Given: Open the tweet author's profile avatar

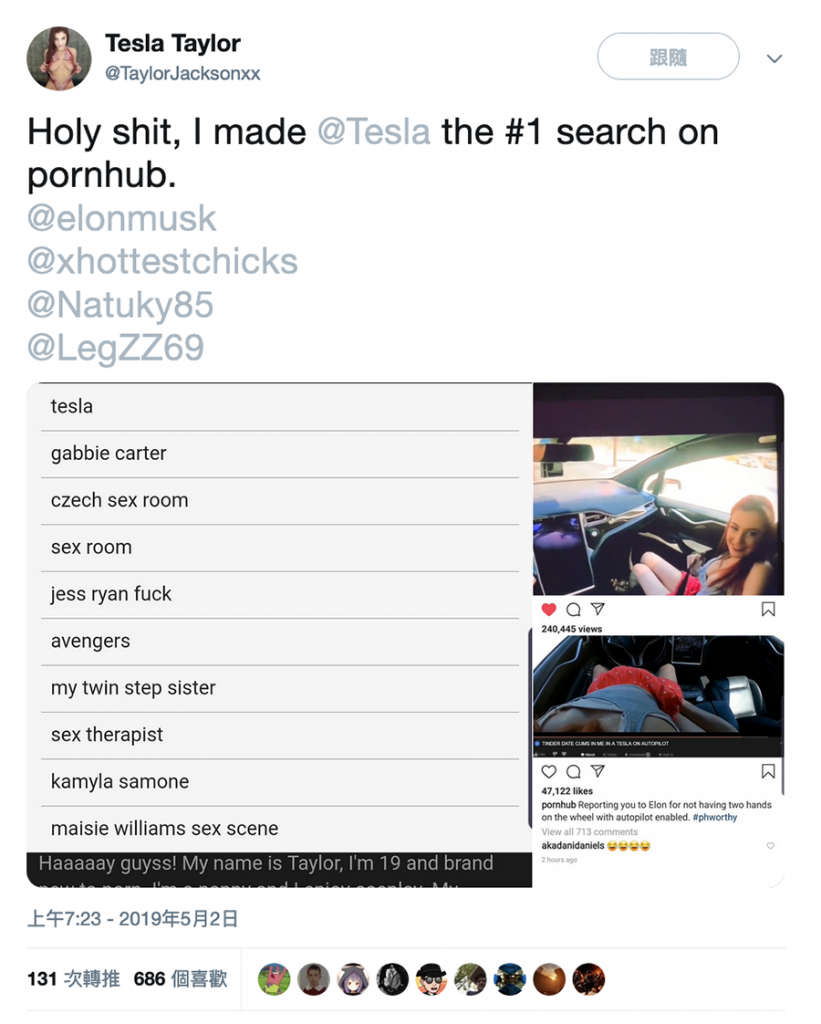Looking at the screenshot, I should [x=59, y=59].
